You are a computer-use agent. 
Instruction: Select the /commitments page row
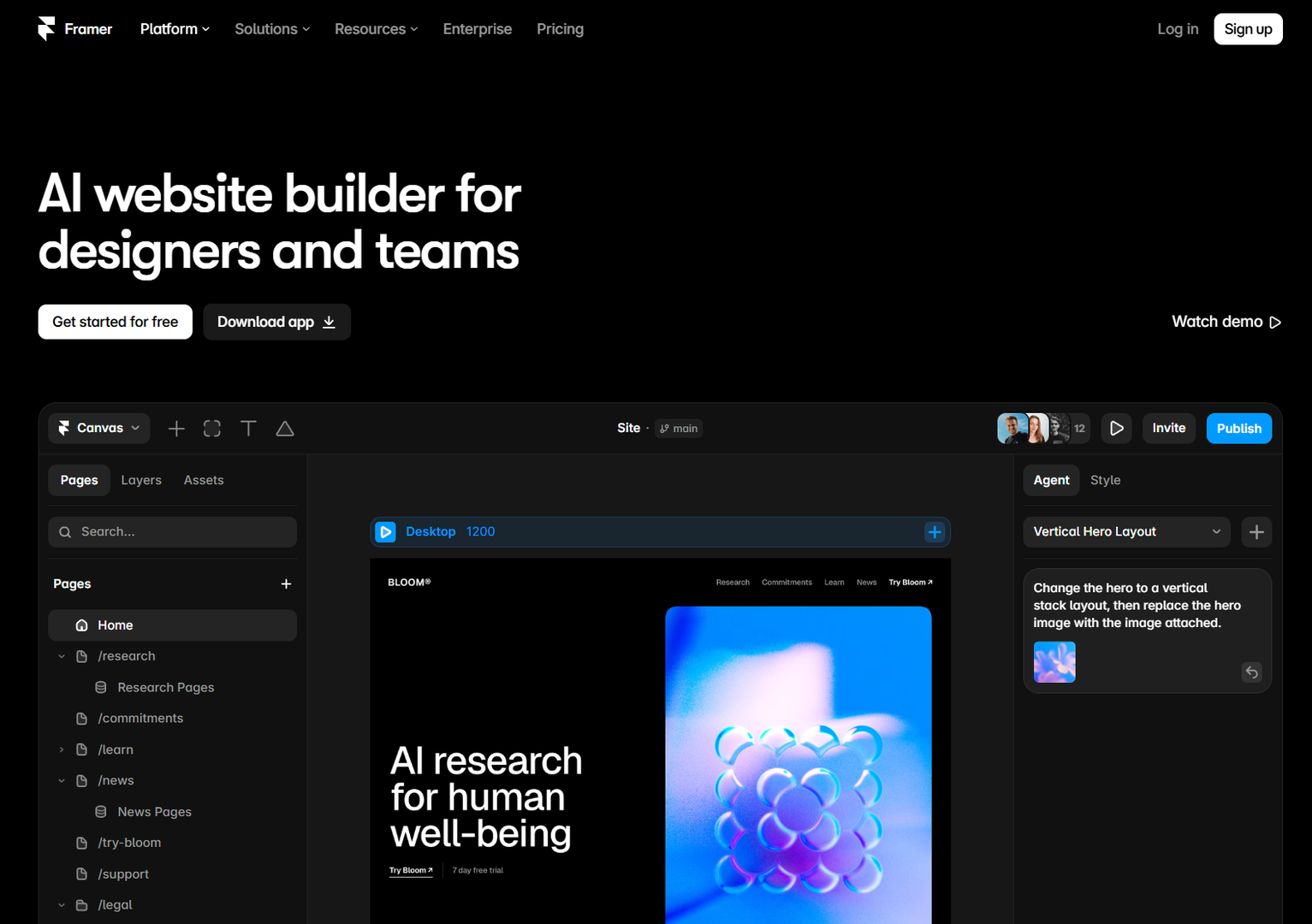[x=173, y=719]
